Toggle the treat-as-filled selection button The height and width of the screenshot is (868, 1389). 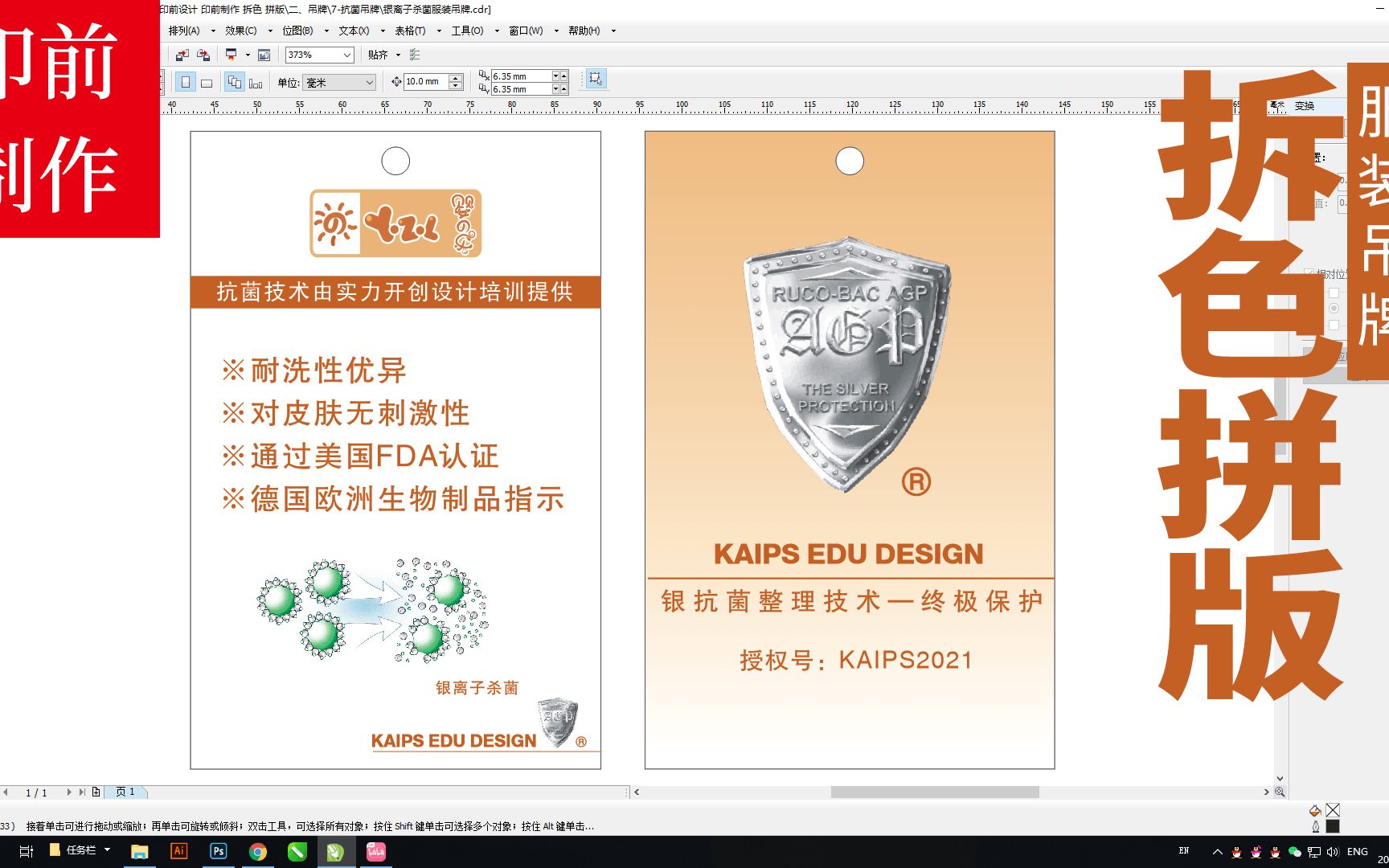(x=596, y=78)
